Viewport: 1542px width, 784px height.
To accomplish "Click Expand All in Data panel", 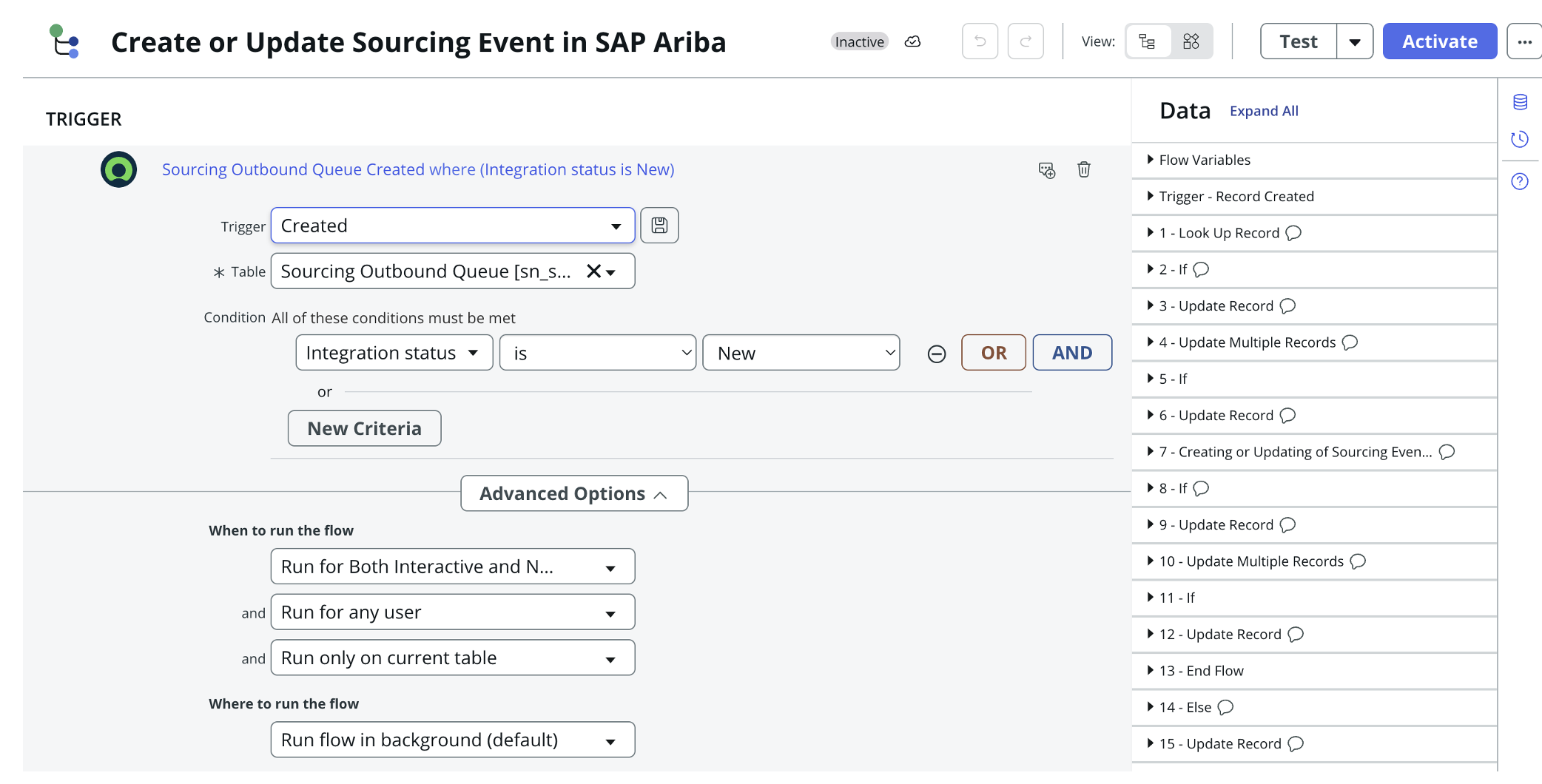I will click(x=1264, y=111).
